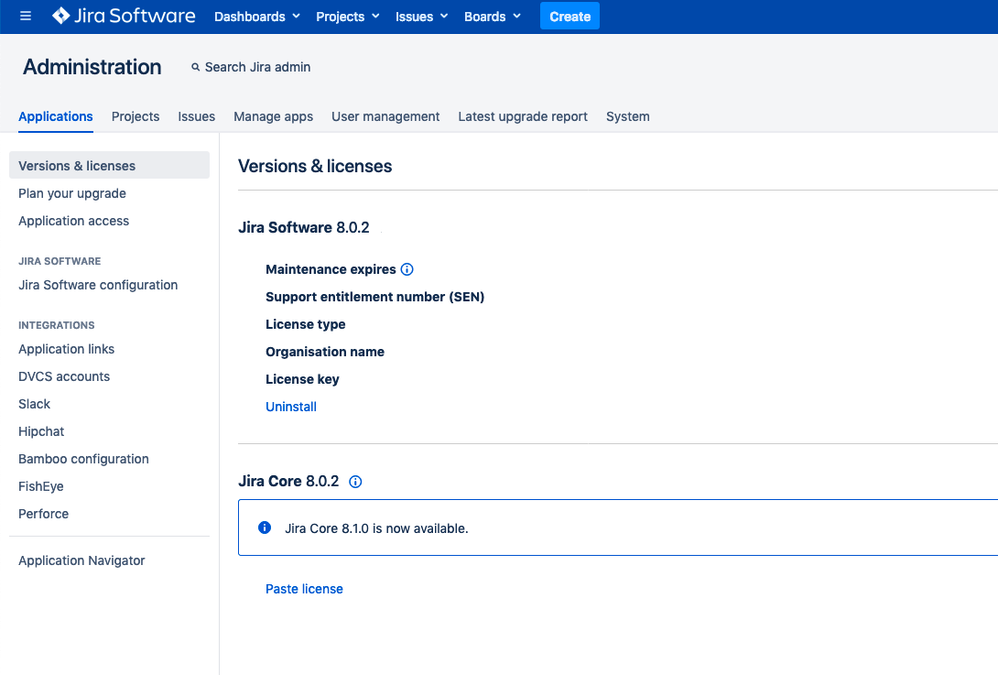Click info icon beside Jira Core 8.0.2
The height and width of the screenshot is (675, 998).
(355, 482)
